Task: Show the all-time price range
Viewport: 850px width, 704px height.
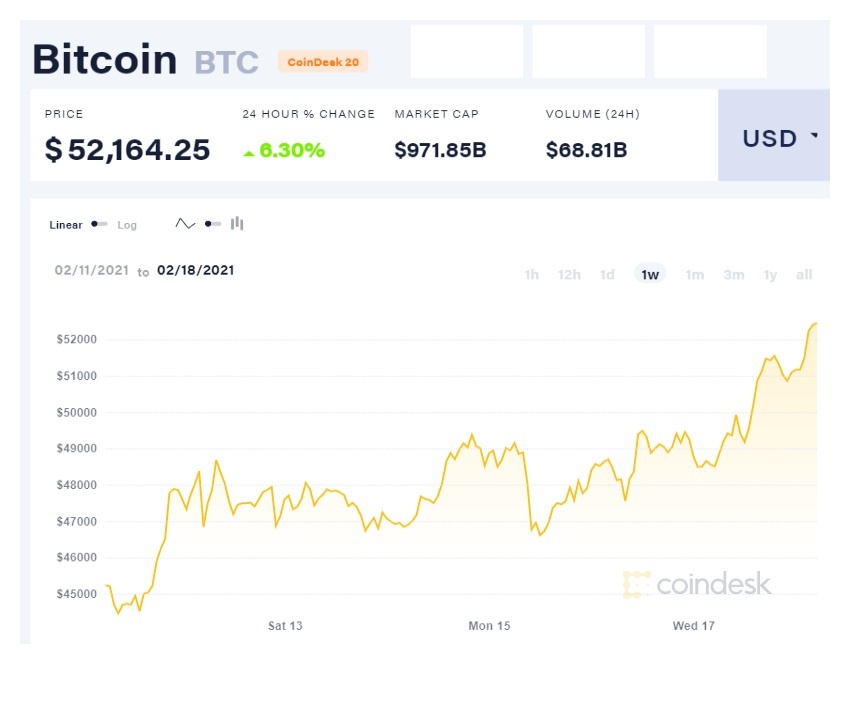Action: pyautogui.click(x=804, y=275)
